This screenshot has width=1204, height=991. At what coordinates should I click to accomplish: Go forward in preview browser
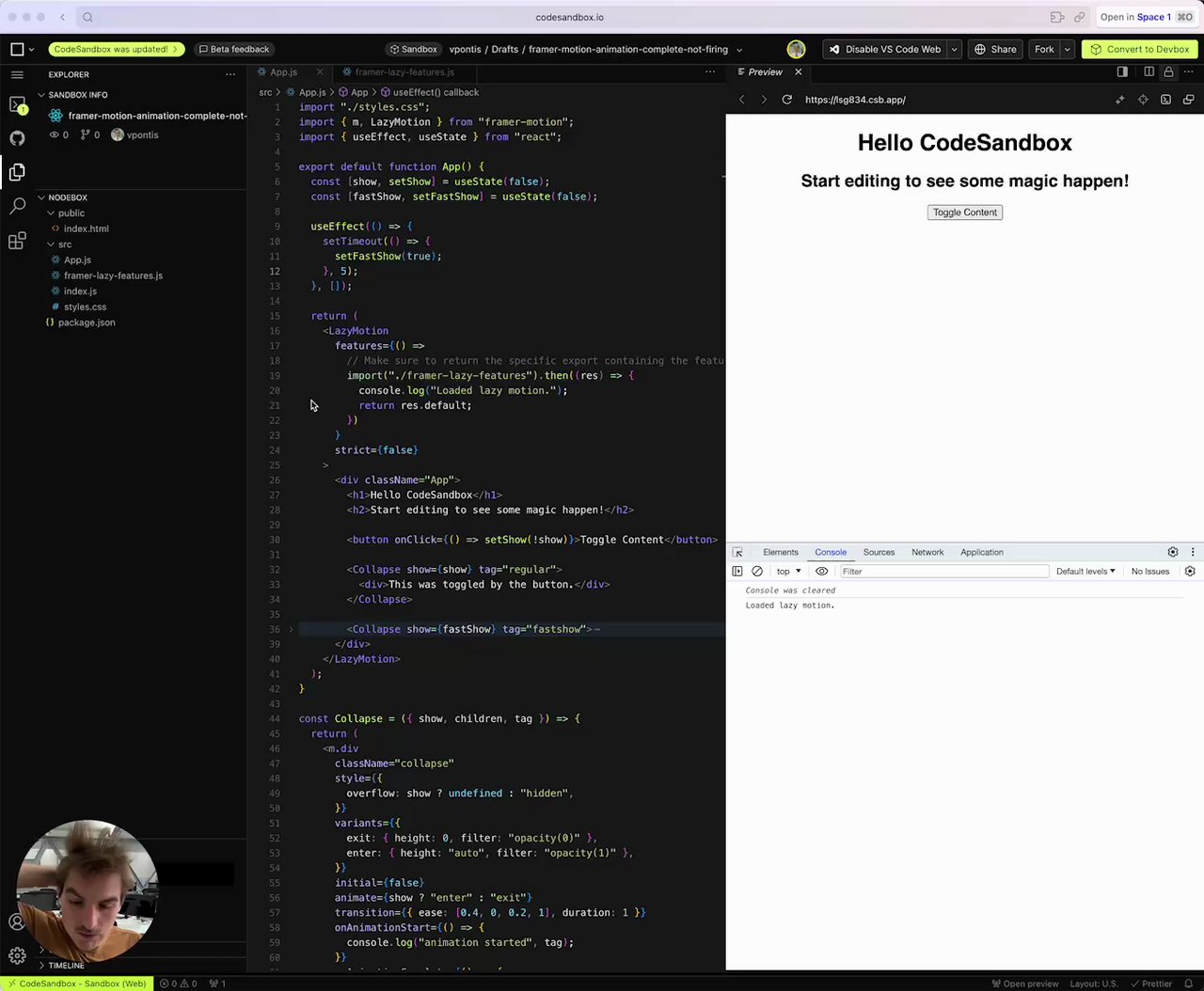(764, 100)
